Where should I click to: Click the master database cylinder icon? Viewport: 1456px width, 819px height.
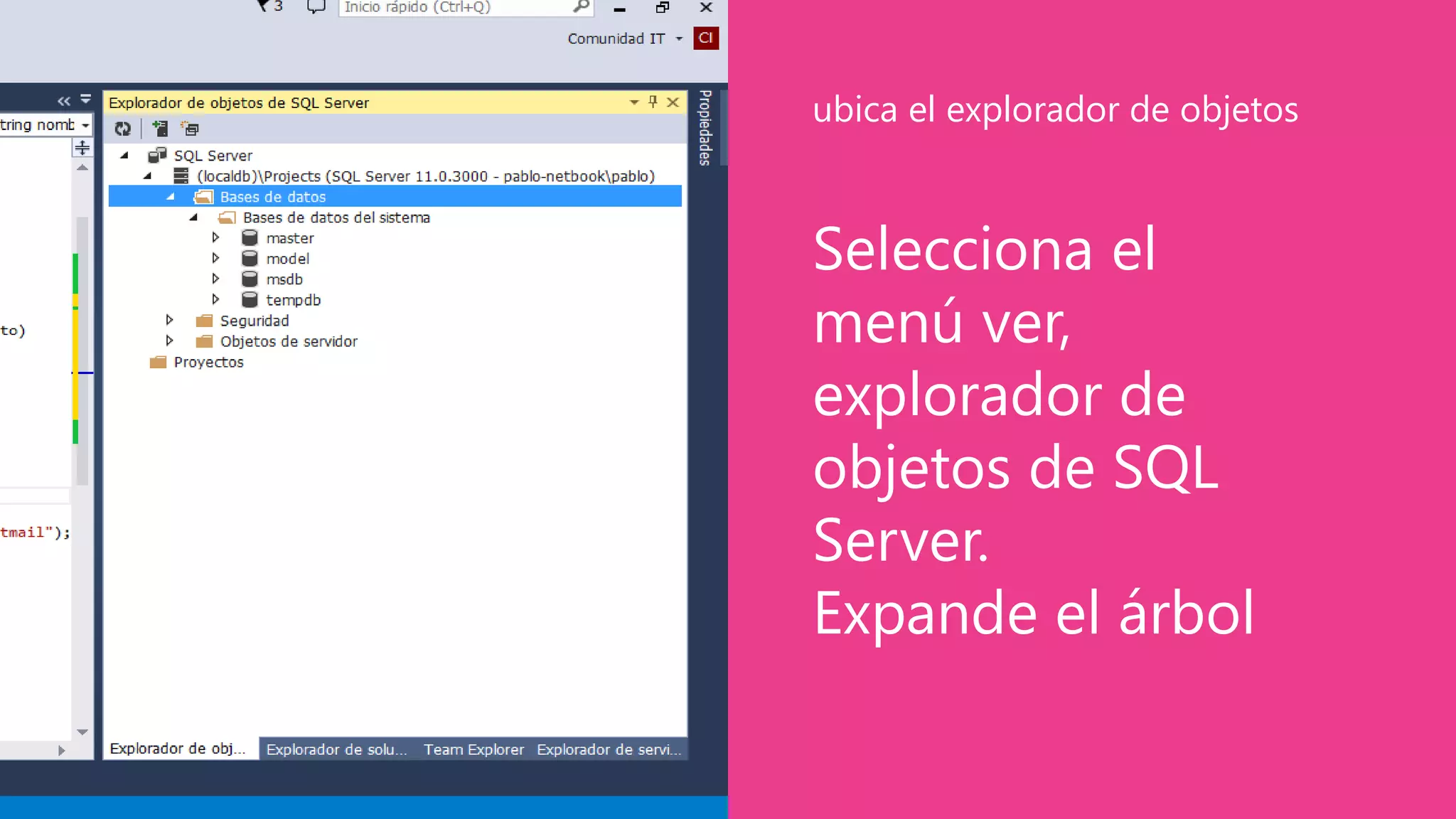[250, 237]
